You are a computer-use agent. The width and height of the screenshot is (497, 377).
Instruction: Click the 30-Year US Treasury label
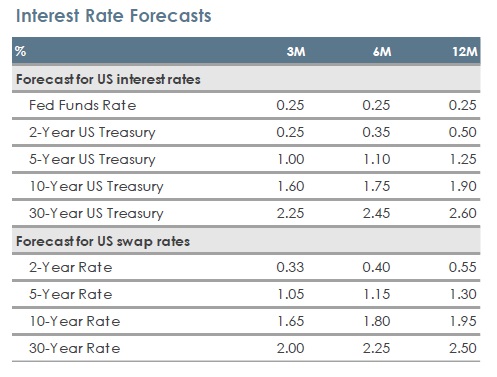(x=96, y=213)
